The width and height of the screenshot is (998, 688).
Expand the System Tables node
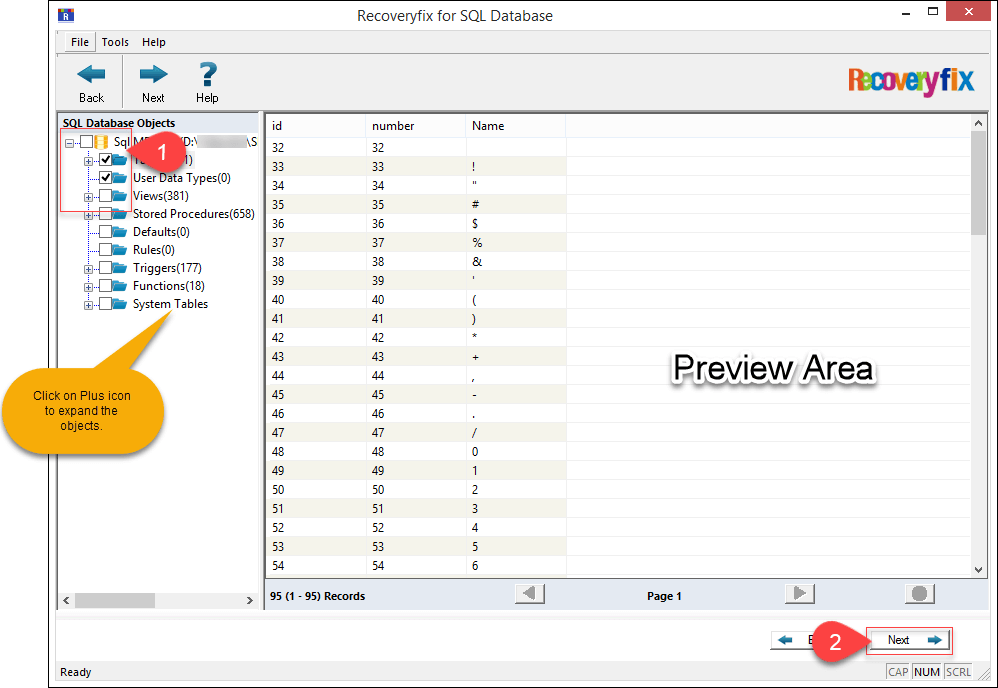pos(88,305)
